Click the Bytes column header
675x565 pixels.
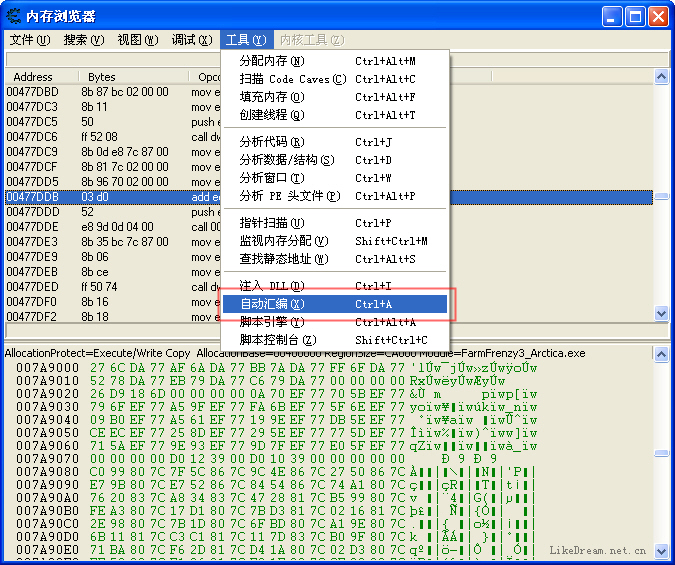(133, 77)
